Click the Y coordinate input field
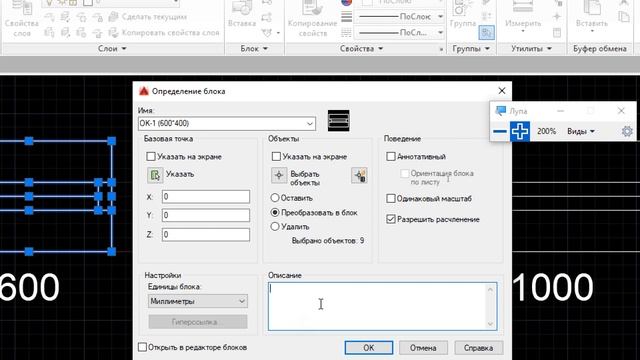Image resolution: width=640 pixels, height=360 pixels. (206, 216)
